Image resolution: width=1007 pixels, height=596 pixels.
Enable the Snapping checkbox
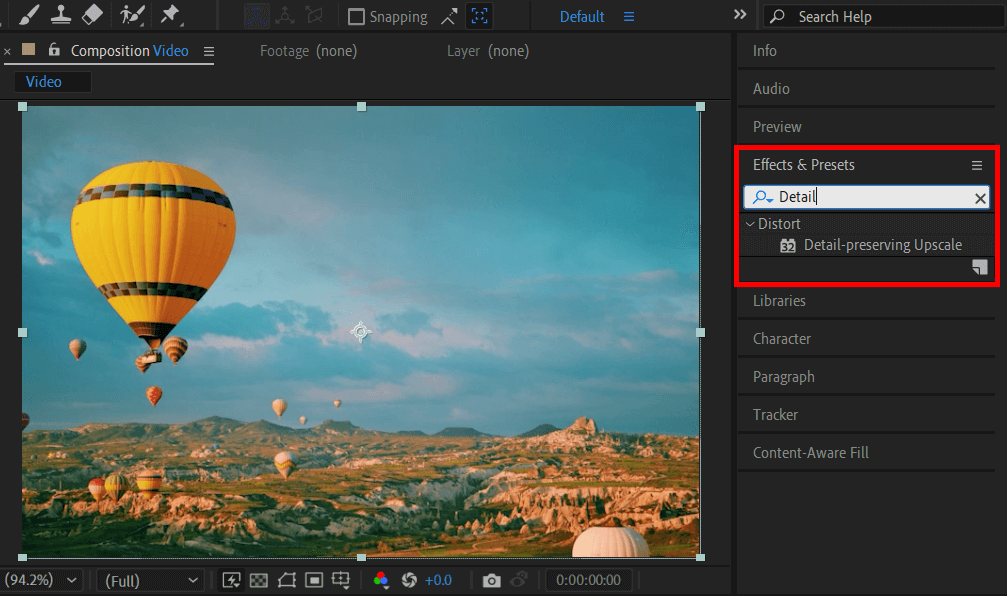click(356, 17)
